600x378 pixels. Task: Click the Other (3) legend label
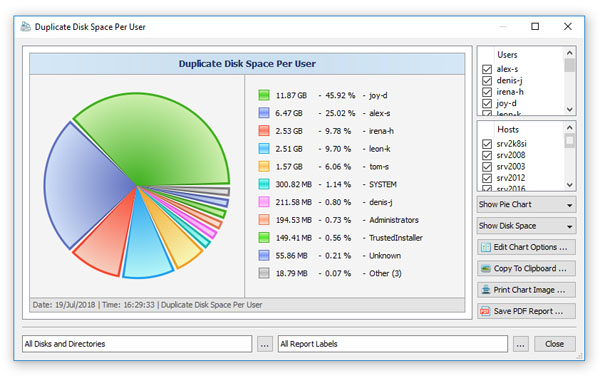(x=385, y=274)
